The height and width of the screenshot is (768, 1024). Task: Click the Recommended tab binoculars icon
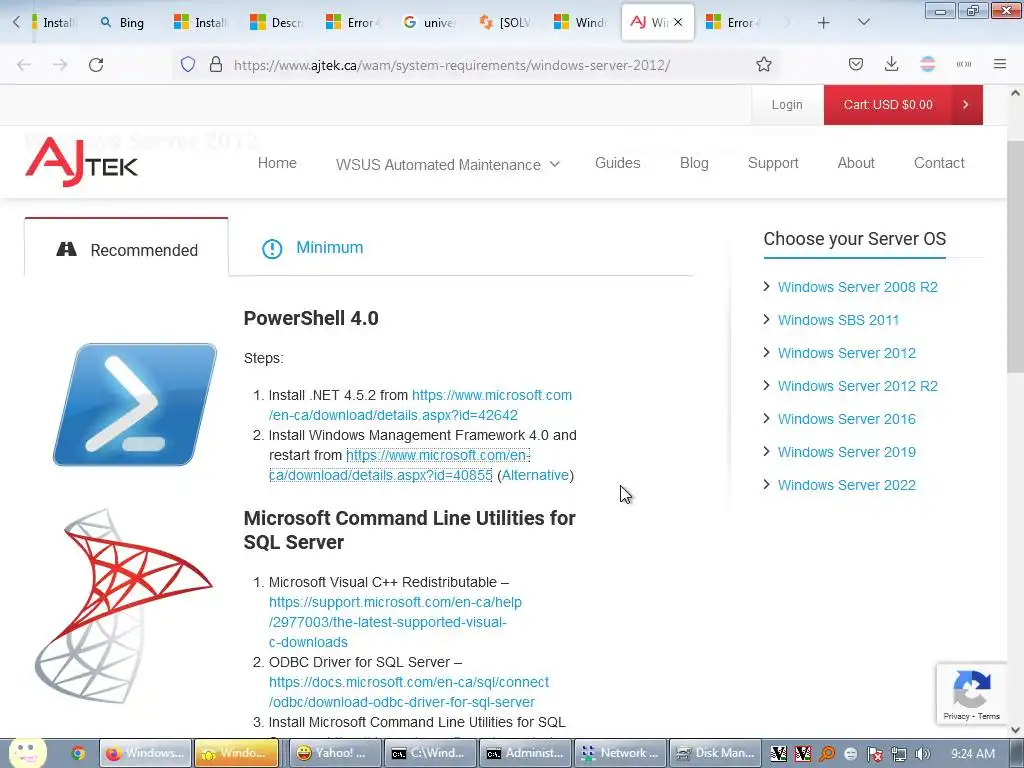pos(67,249)
